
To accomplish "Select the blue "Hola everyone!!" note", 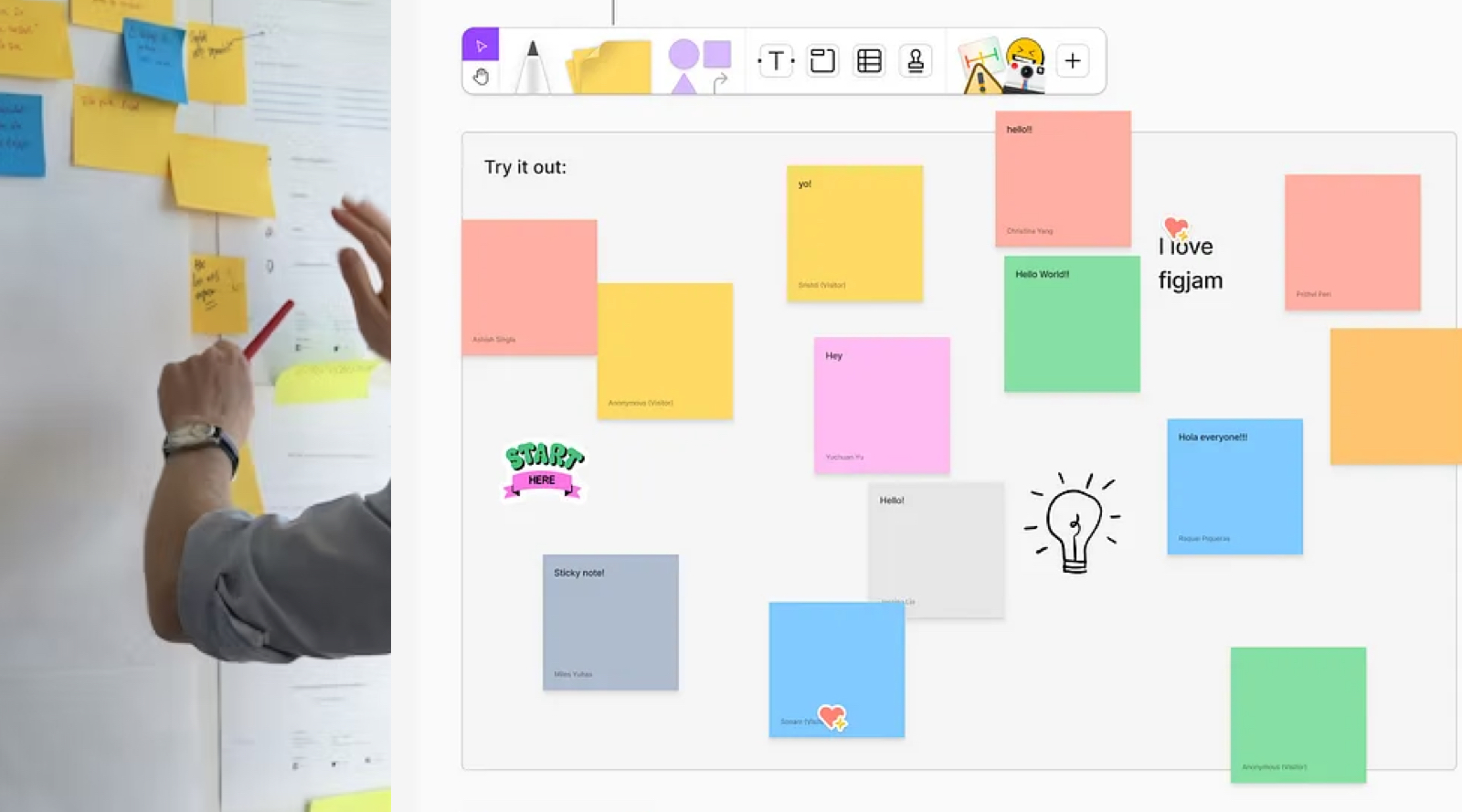I will (1234, 487).
